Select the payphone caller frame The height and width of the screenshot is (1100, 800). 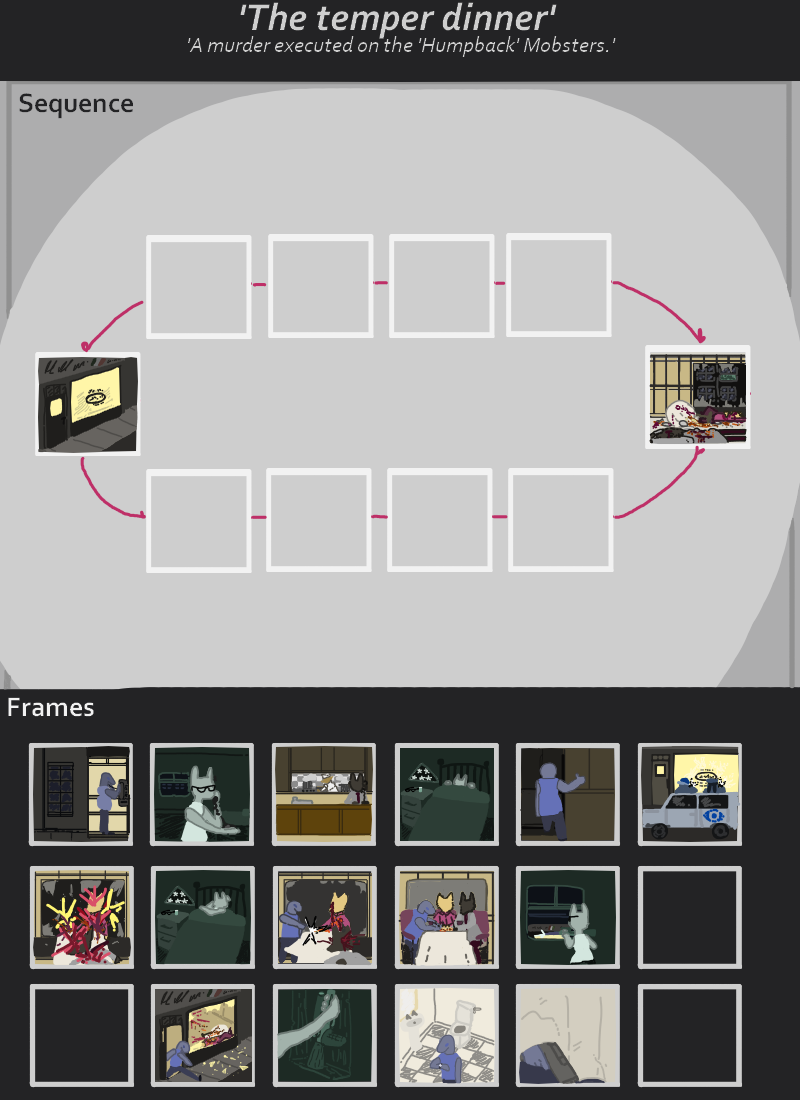pos(81,794)
